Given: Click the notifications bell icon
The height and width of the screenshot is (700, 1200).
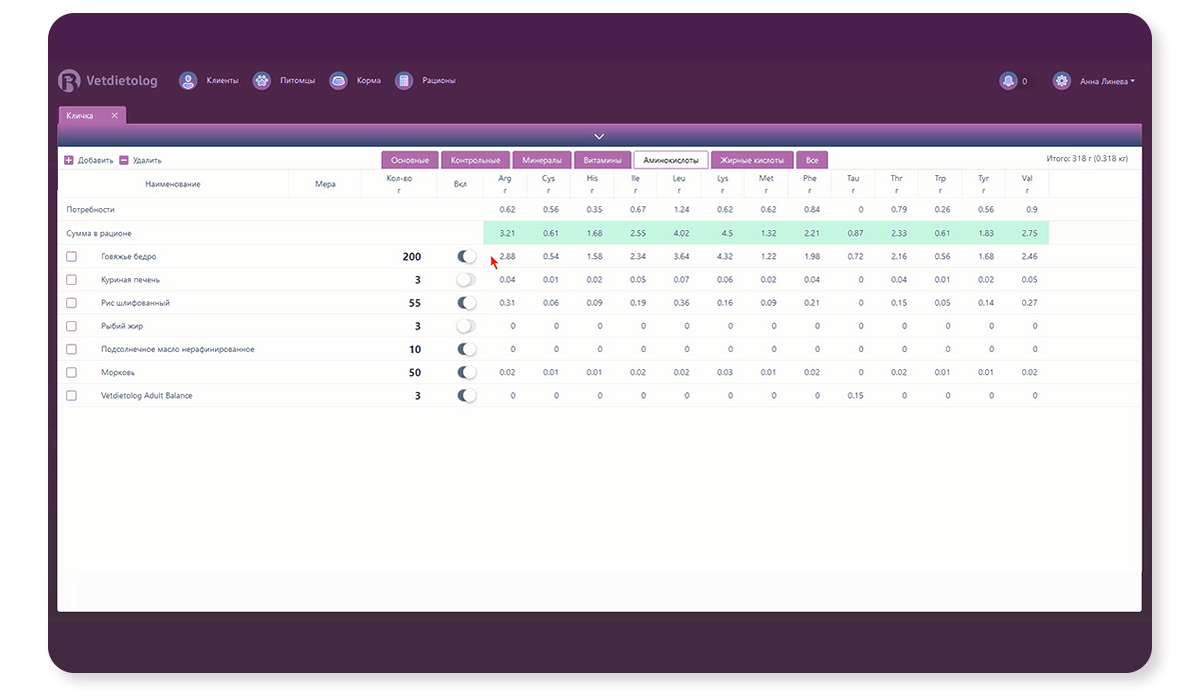Looking at the screenshot, I should 1008,81.
